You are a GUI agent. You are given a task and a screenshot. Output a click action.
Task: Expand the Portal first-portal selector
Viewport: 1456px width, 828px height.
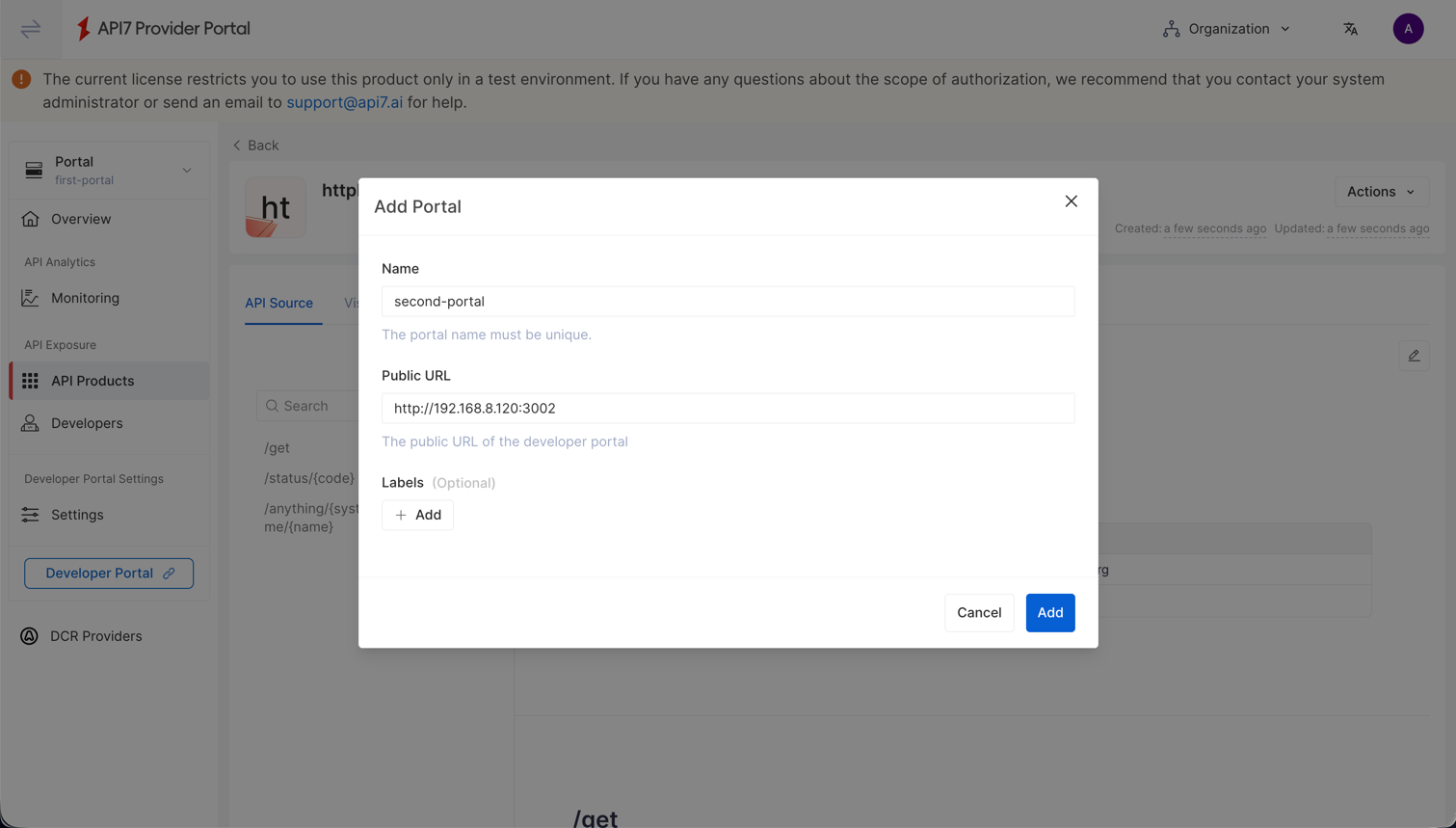click(109, 170)
